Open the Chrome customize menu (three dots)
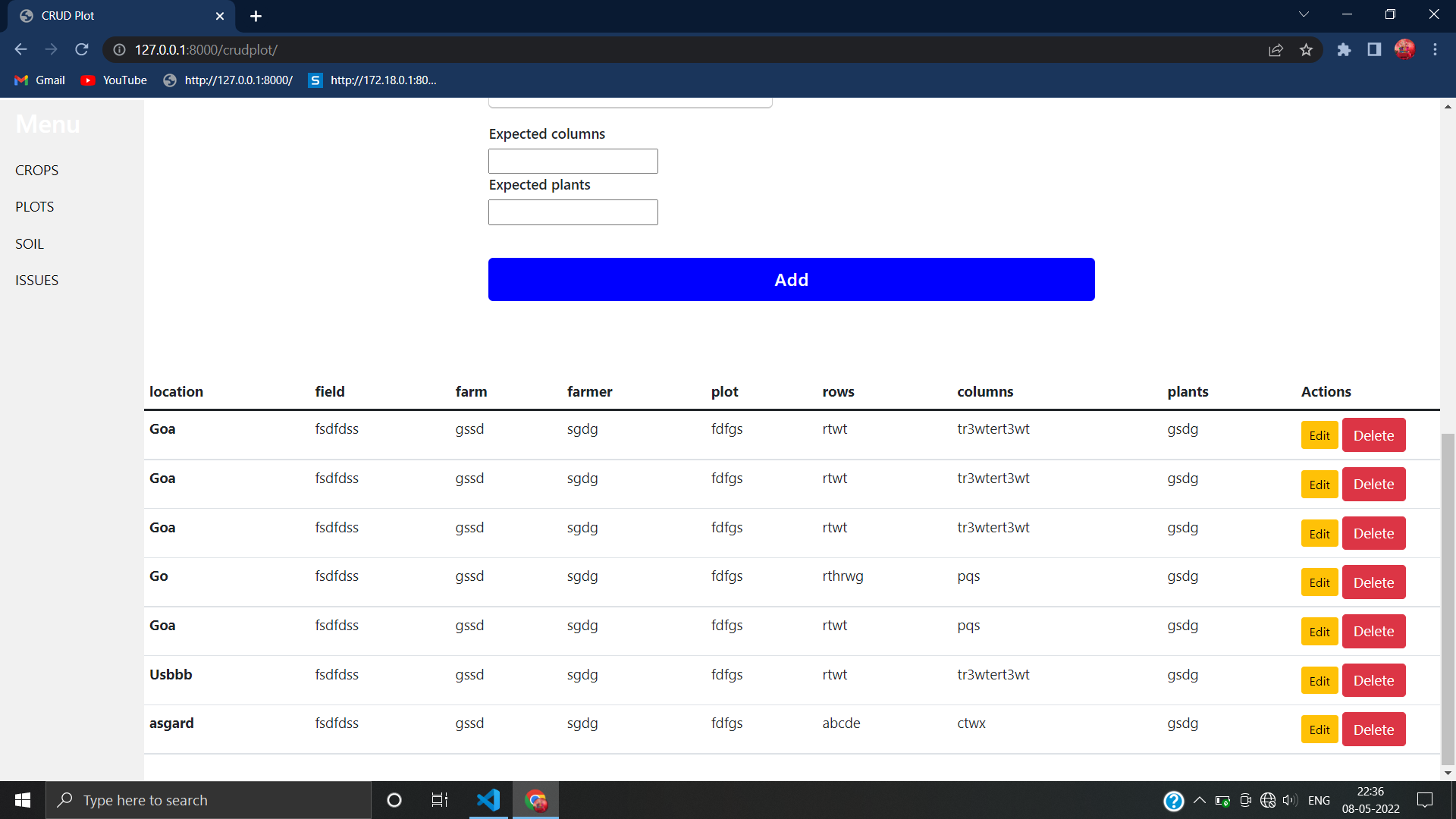This screenshot has height=819, width=1456. (1435, 49)
